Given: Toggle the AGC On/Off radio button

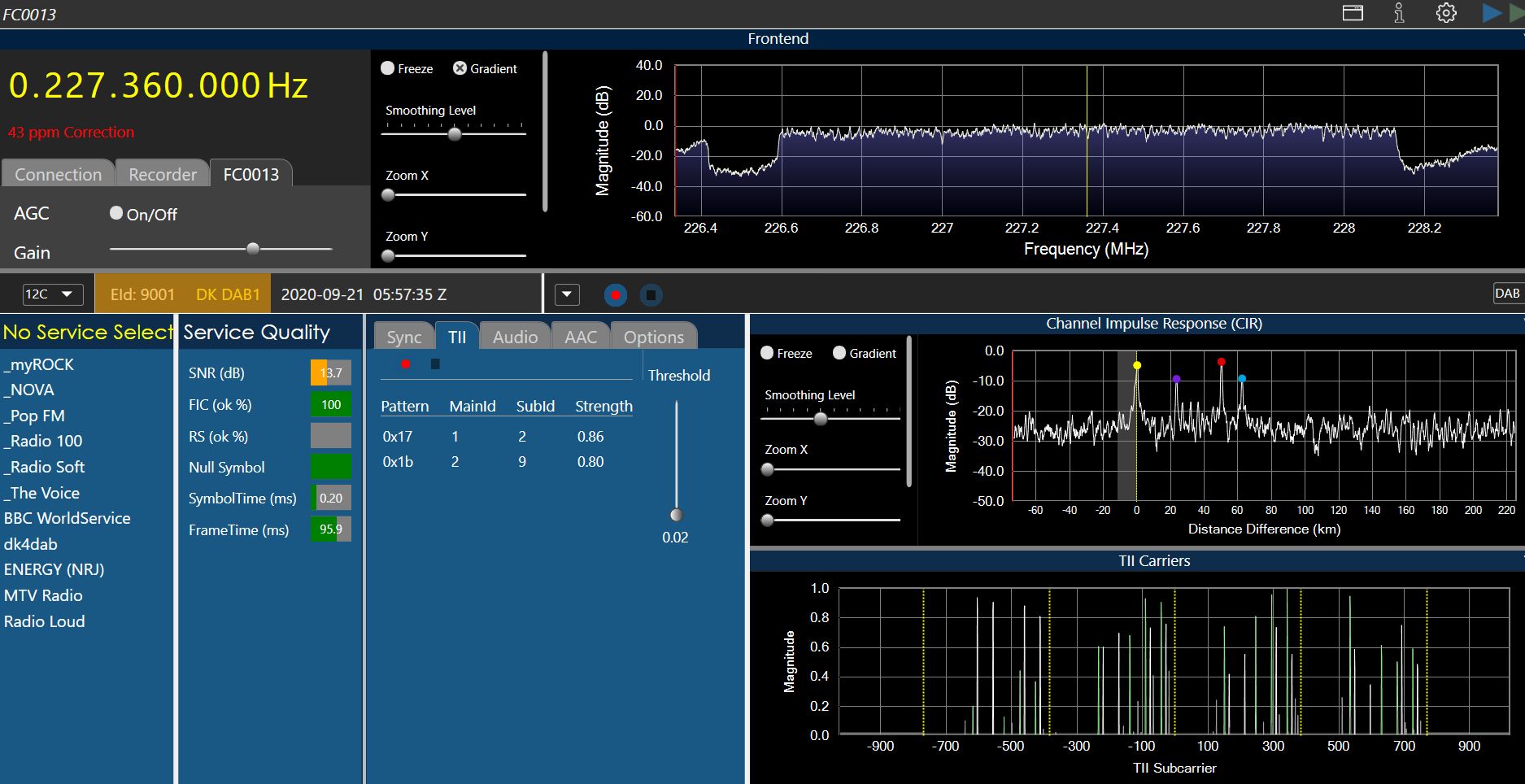Looking at the screenshot, I should [116, 213].
